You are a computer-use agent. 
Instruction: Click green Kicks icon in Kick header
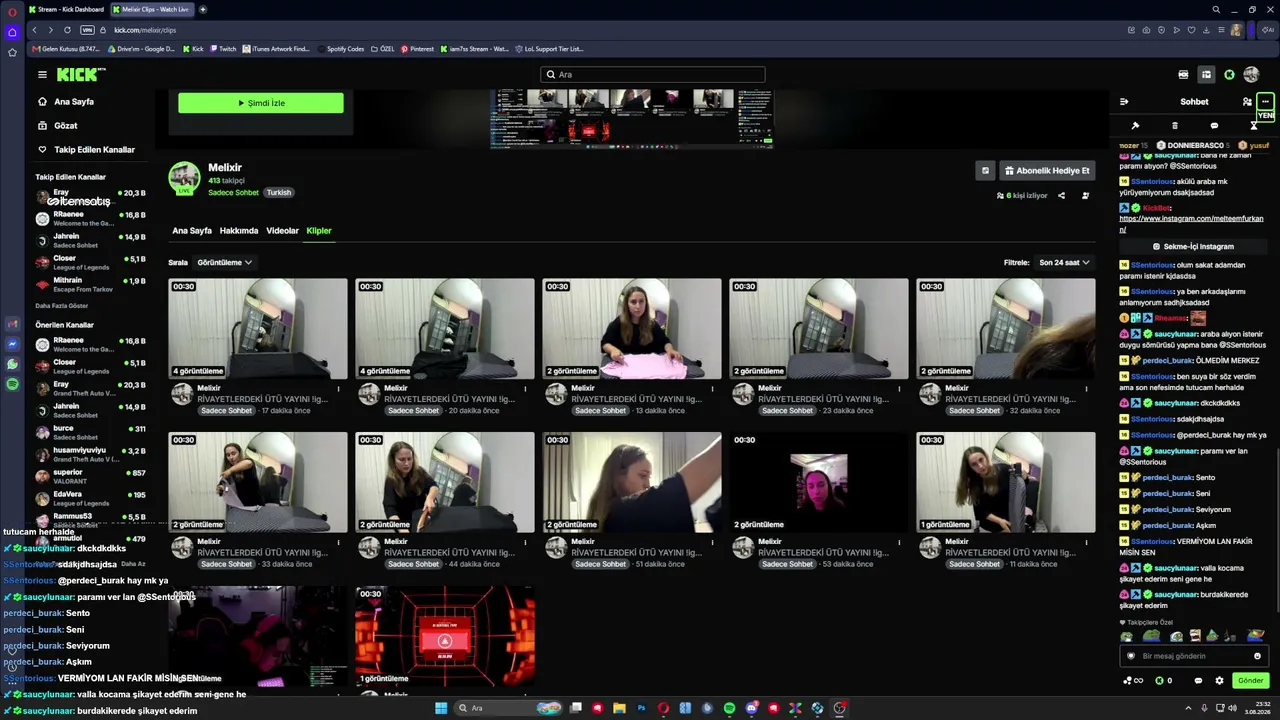point(1229,75)
